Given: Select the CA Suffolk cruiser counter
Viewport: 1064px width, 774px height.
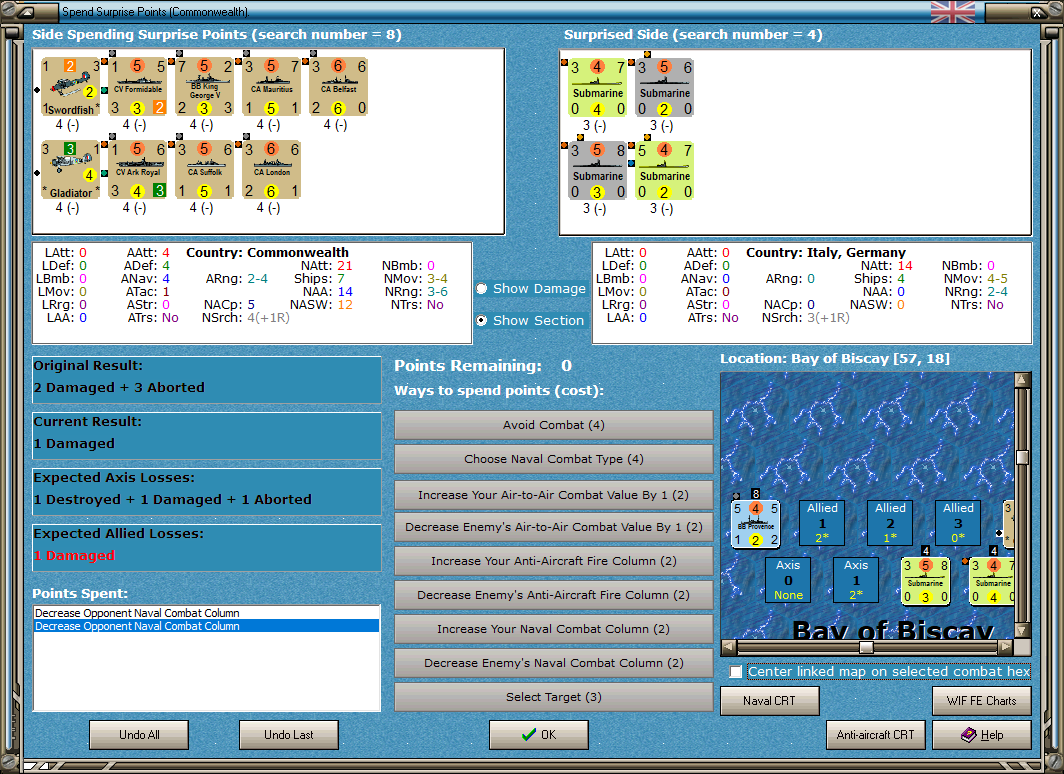Looking at the screenshot, I should [x=204, y=170].
